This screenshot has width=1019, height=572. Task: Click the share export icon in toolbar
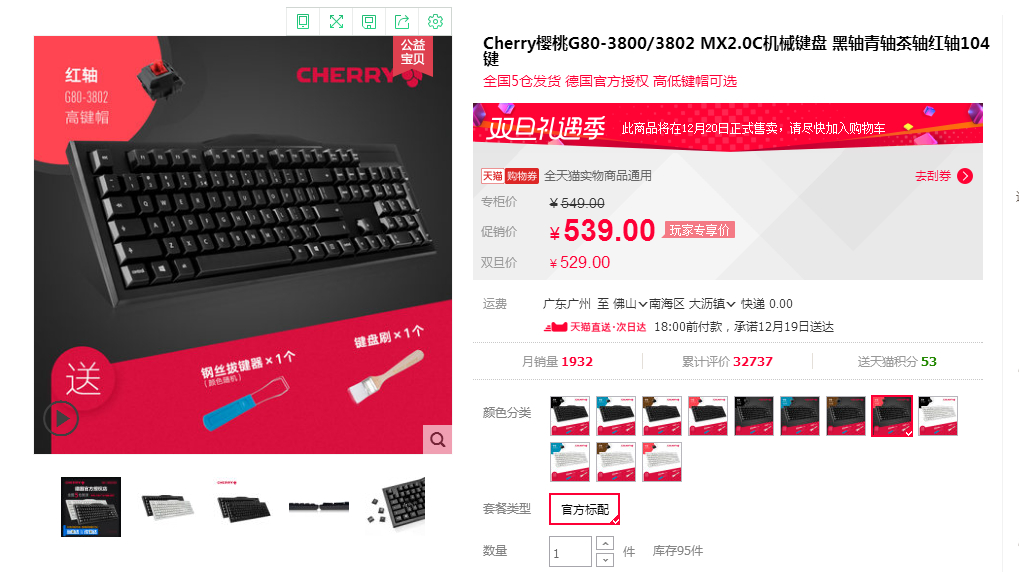click(402, 21)
